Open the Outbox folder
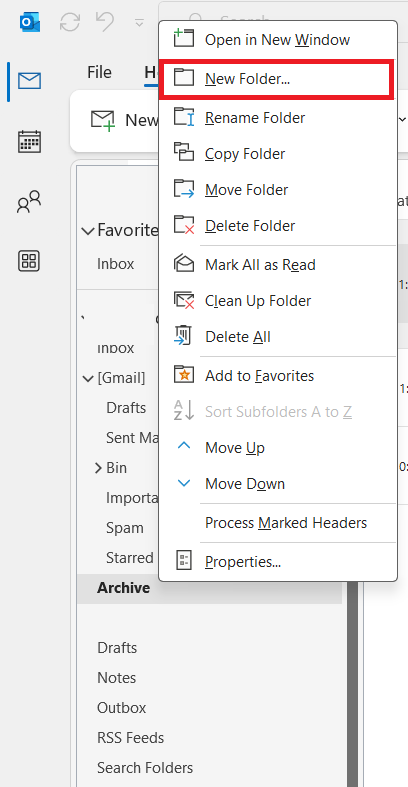The image size is (408, 787). pos(121,708)
